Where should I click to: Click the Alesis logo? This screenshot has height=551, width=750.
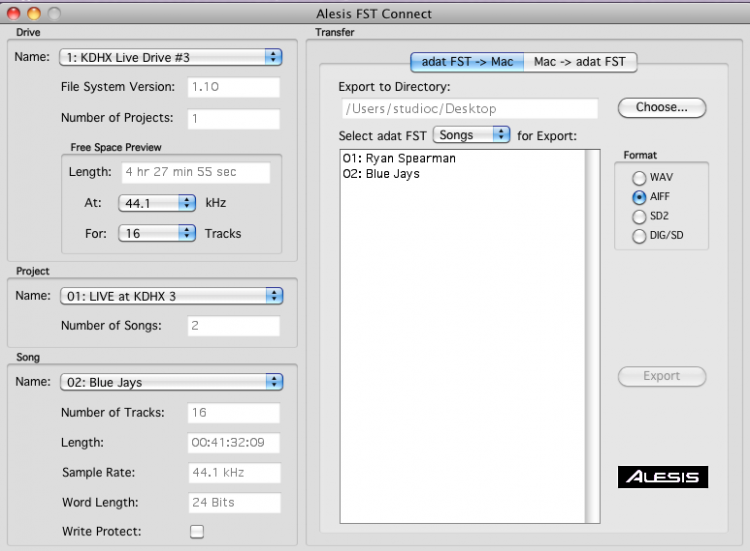[661, 477]
